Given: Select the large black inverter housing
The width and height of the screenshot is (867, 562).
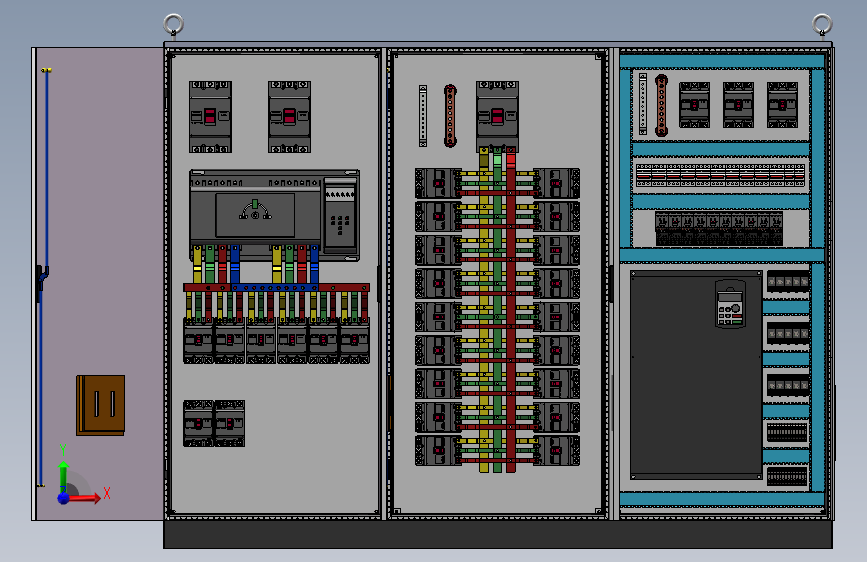Looking at the screenshot, I should click(697, 376).
